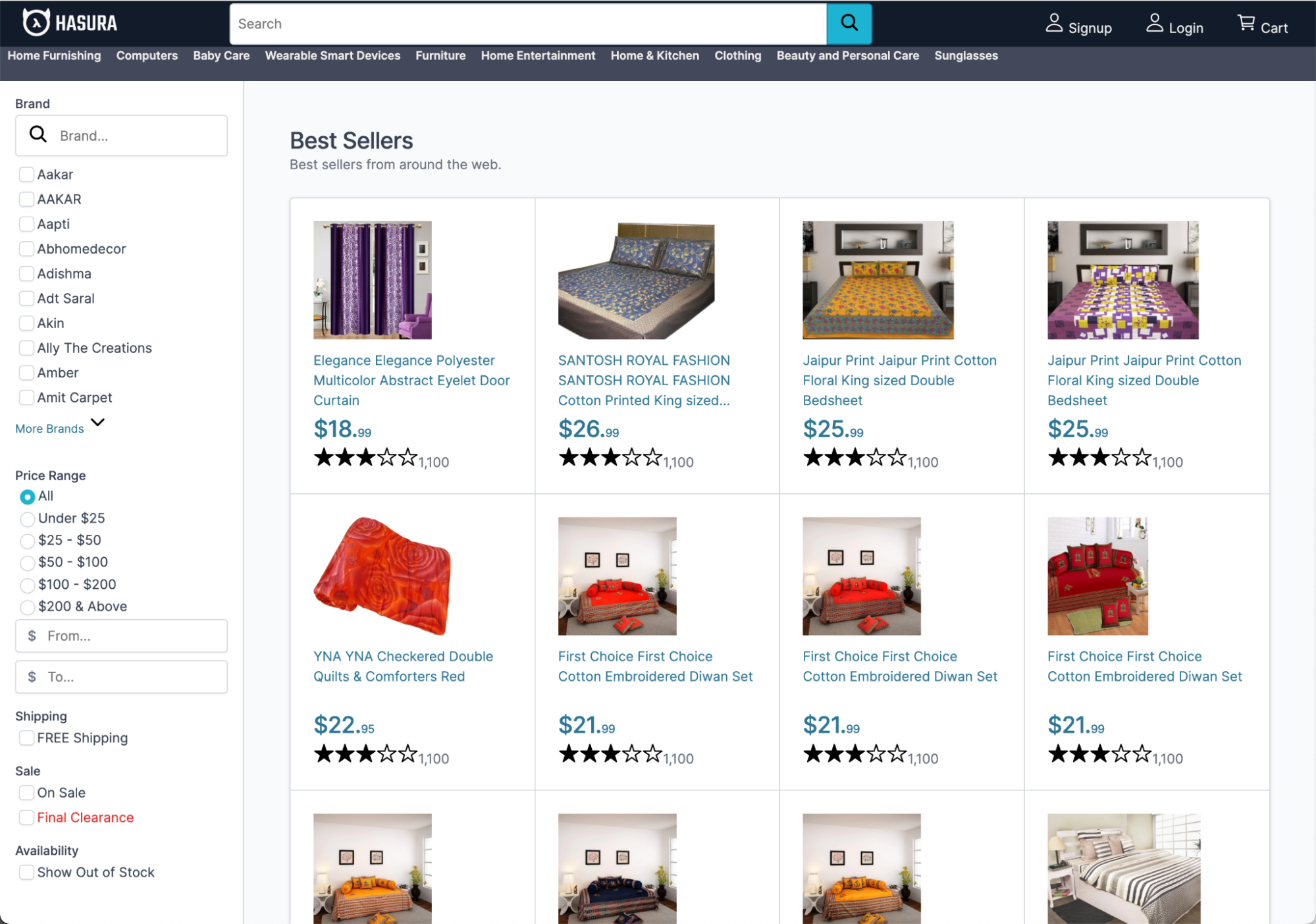
Task: Click the From price input field
Action: pos(121,636)
